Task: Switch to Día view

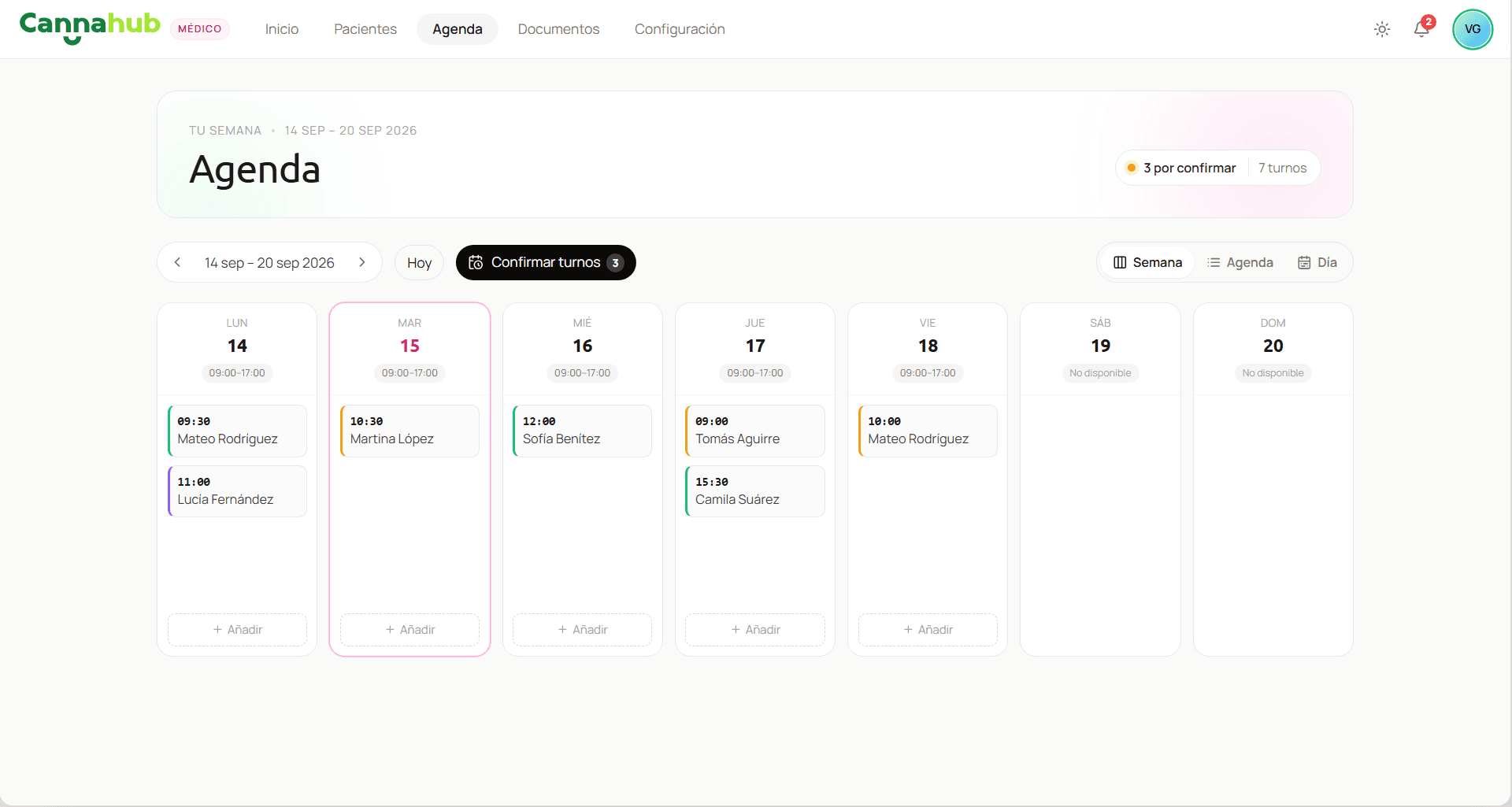Action: click(1317, 262)
